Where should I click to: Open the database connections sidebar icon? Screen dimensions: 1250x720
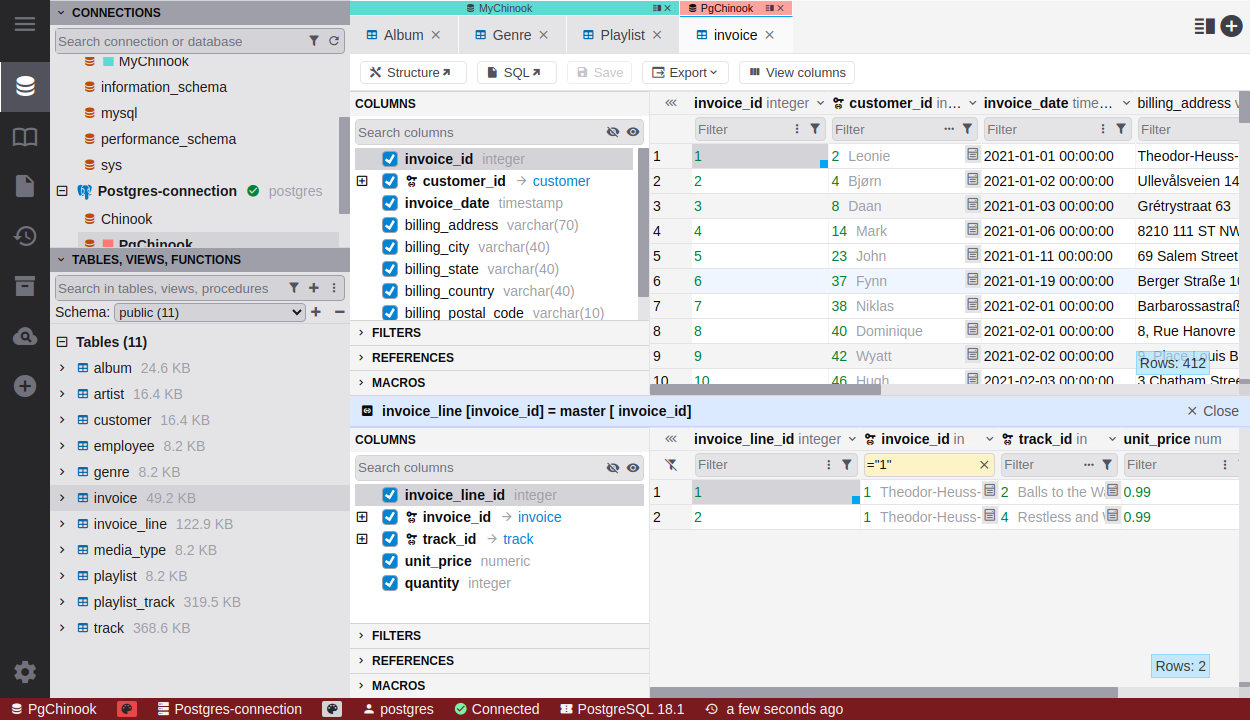point(25,86)
